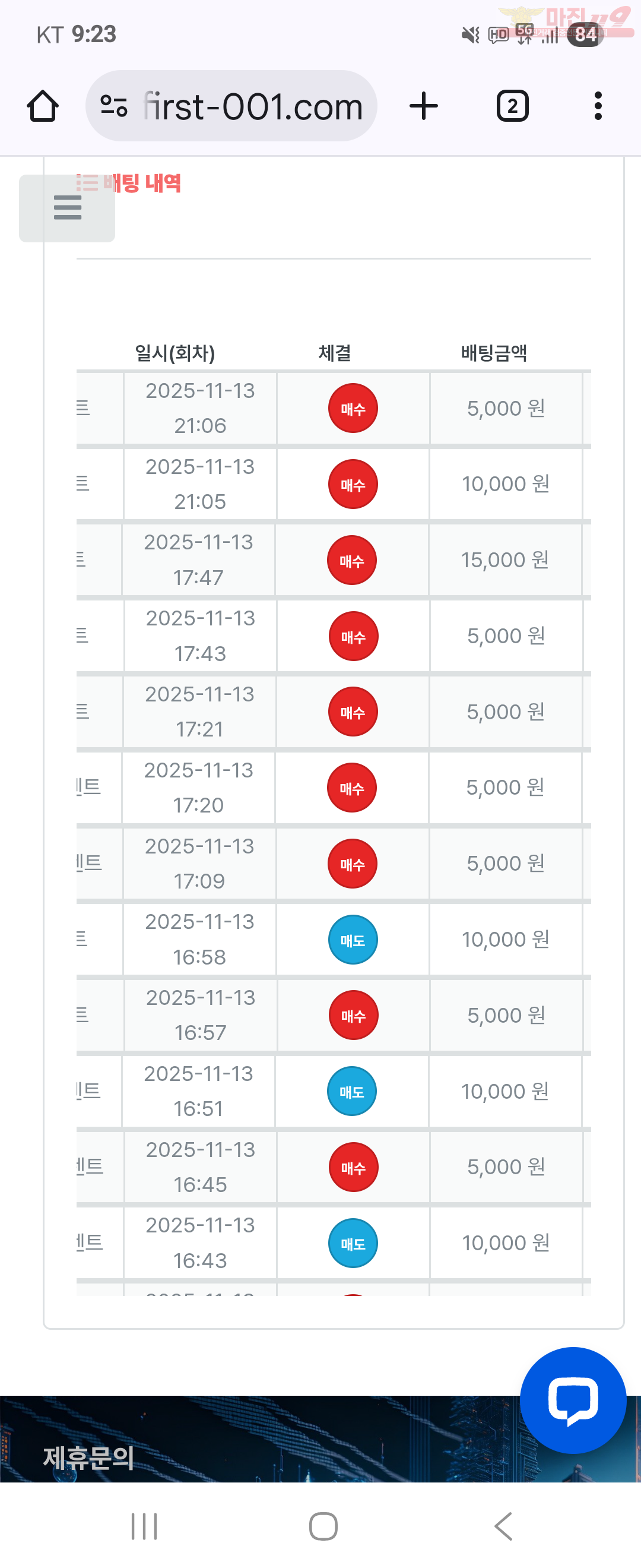Click 매수 badge for the 21:06 bet
The height and width of the screenshot is (1568, 641).
(x=353, y=408)
